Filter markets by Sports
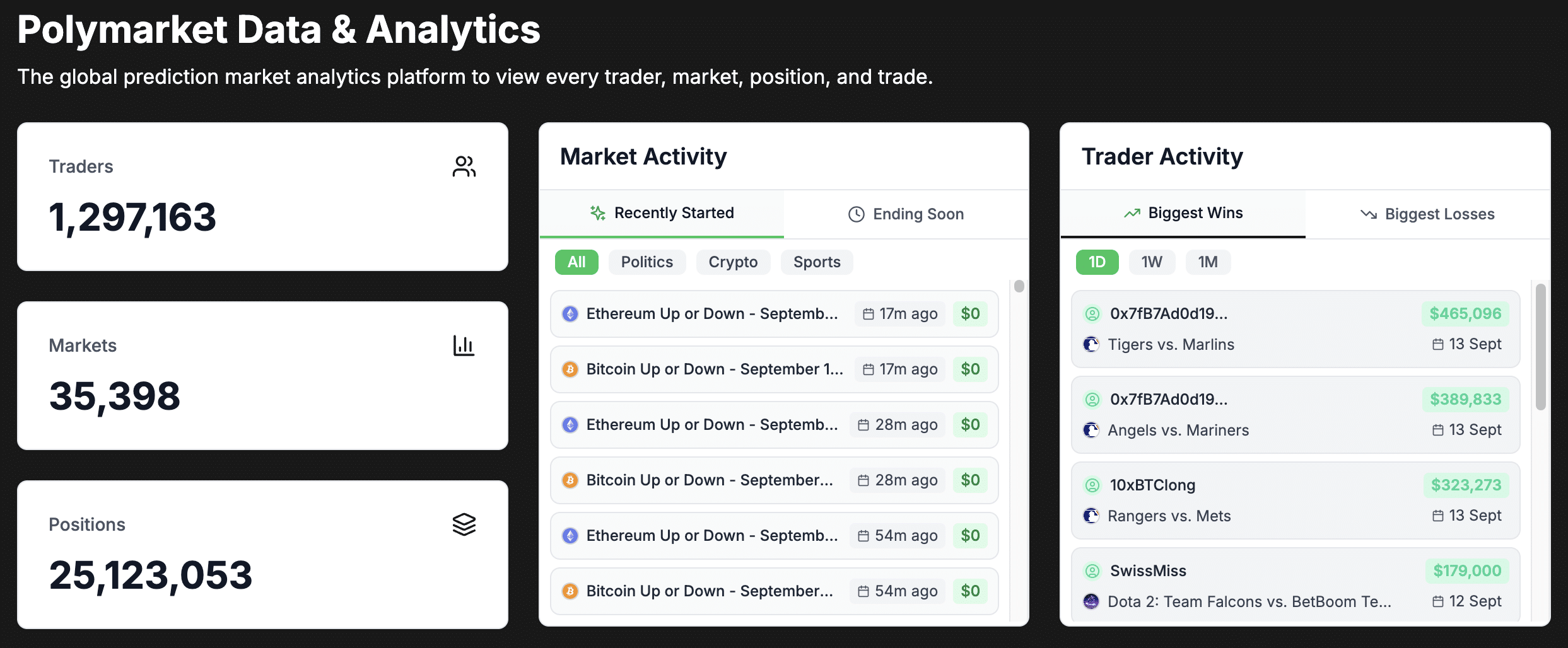Viewport: 1568px width, 648px height. pyautogui.click(x=817, y=262)
